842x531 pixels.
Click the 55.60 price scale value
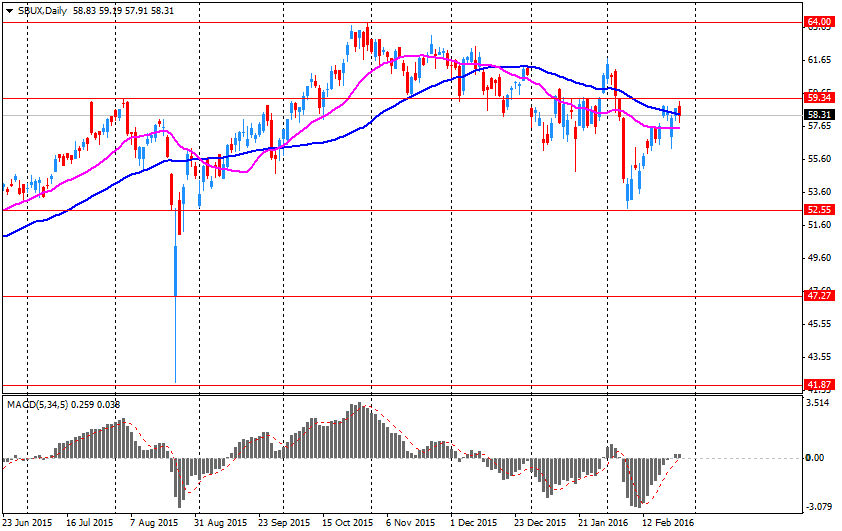pos(819,159)
